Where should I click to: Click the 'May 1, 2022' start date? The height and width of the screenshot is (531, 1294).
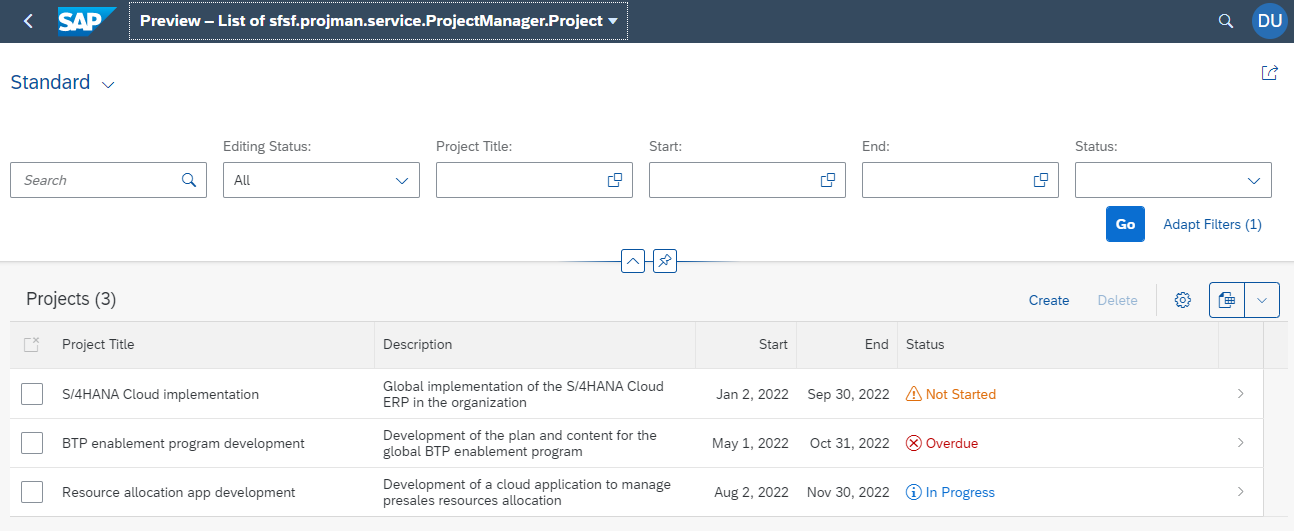click(x=750, y=443)
